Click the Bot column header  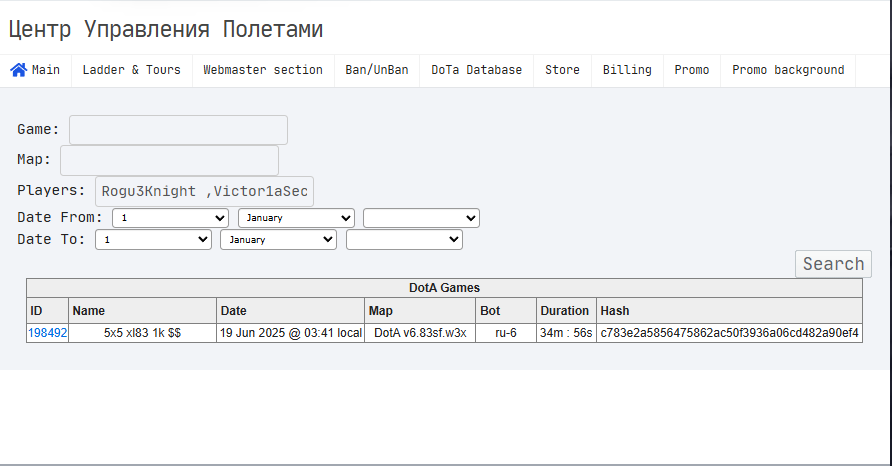506,311
